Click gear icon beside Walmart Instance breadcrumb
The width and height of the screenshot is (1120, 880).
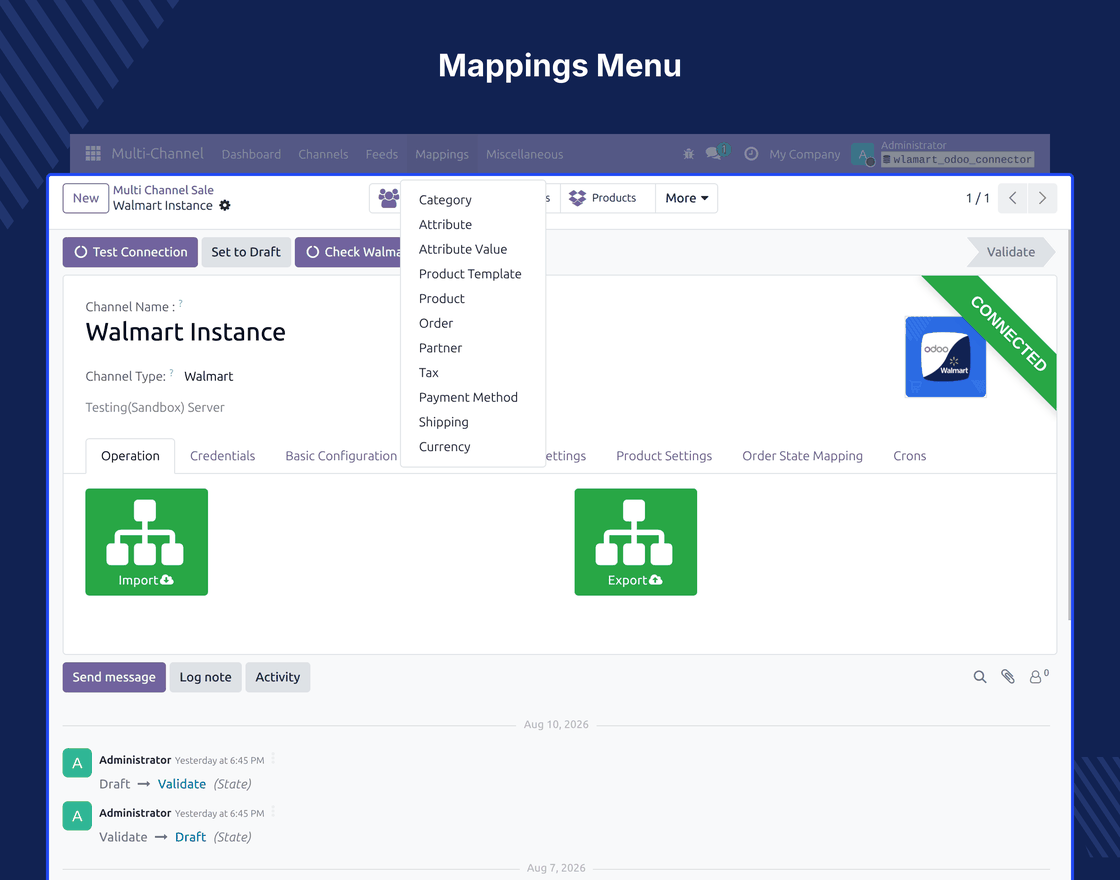pyautogui.click(x=225, y=206)
